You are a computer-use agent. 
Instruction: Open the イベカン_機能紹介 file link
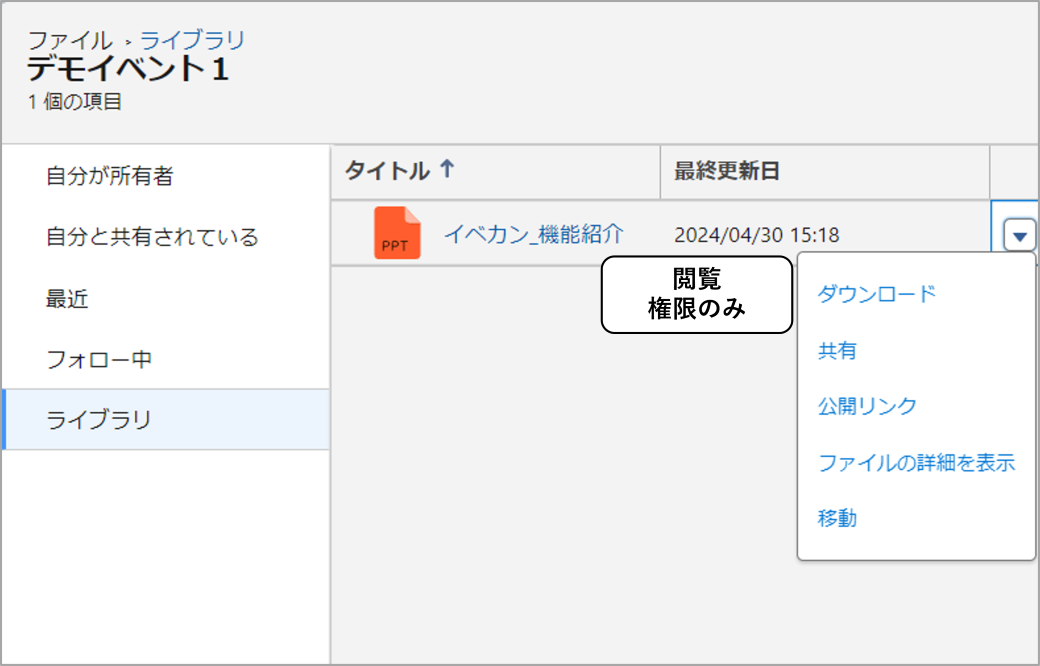point(534,234)
